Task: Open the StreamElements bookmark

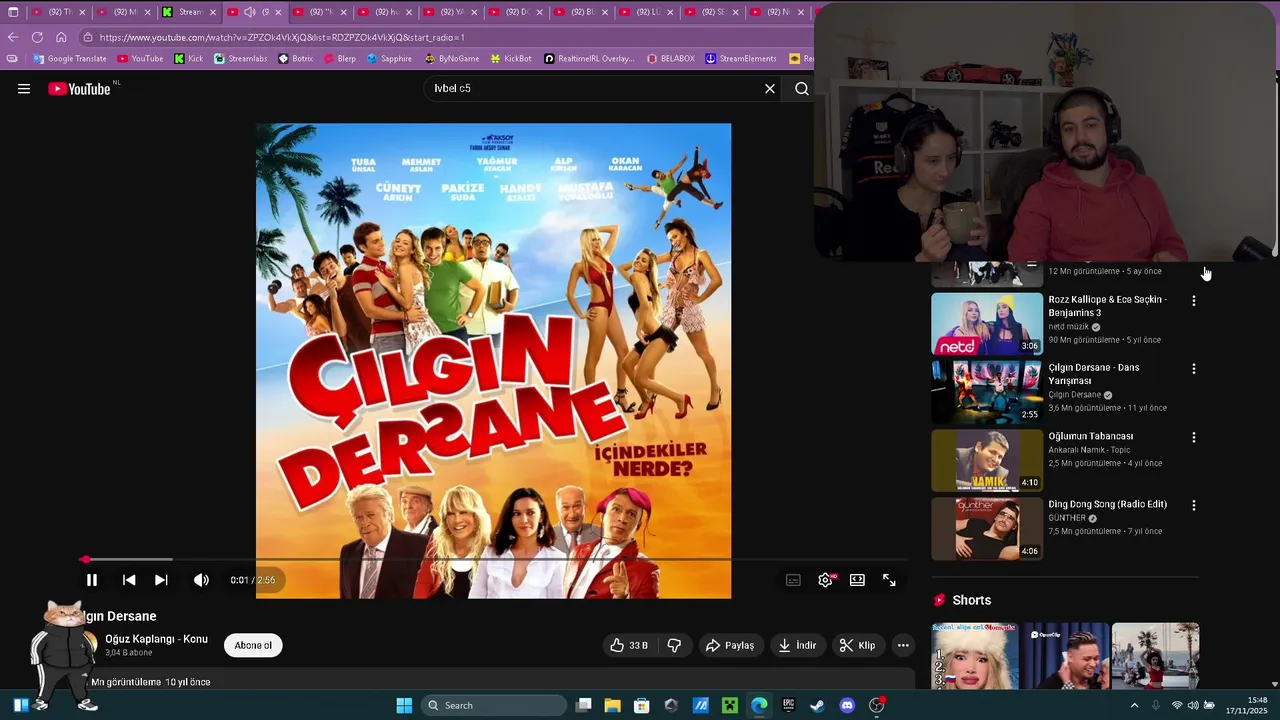Action: pyautogui.click(x=741, y=59)
